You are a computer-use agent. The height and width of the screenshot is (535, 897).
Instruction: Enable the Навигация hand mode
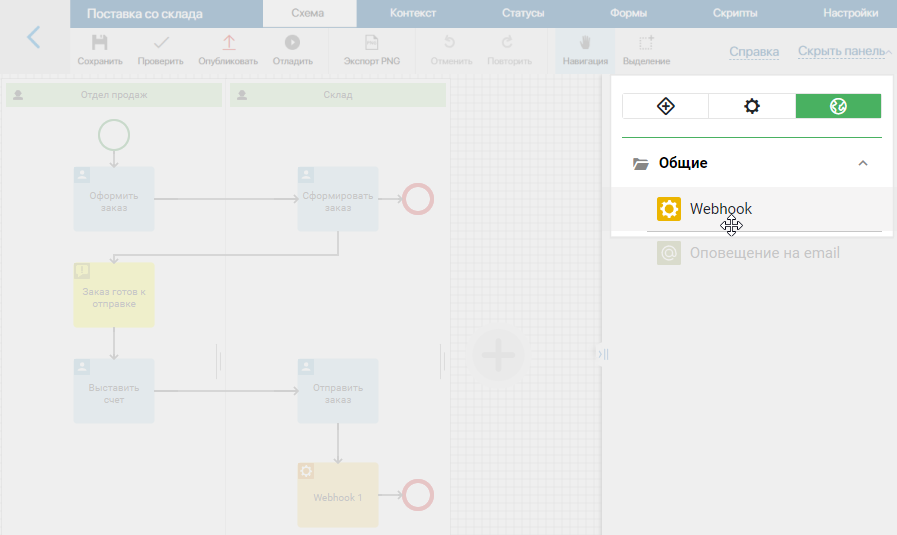(x=585, y=50)
